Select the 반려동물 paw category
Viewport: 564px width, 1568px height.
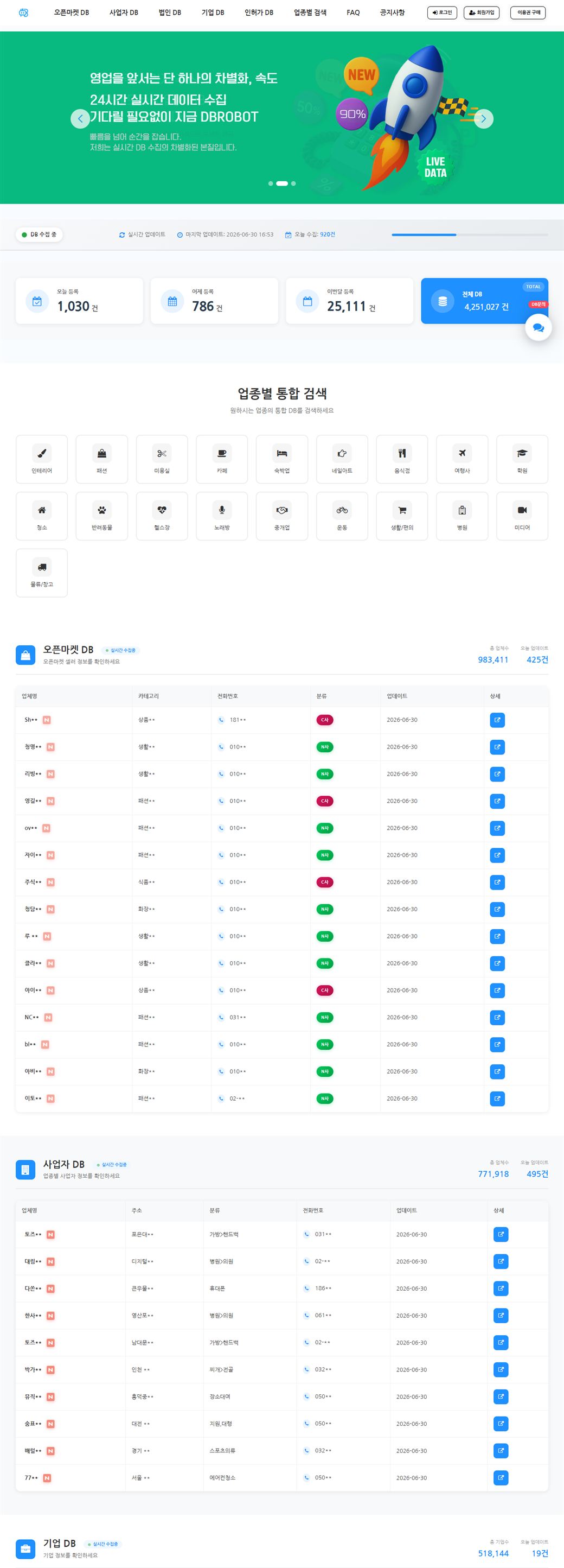(101, 516)
